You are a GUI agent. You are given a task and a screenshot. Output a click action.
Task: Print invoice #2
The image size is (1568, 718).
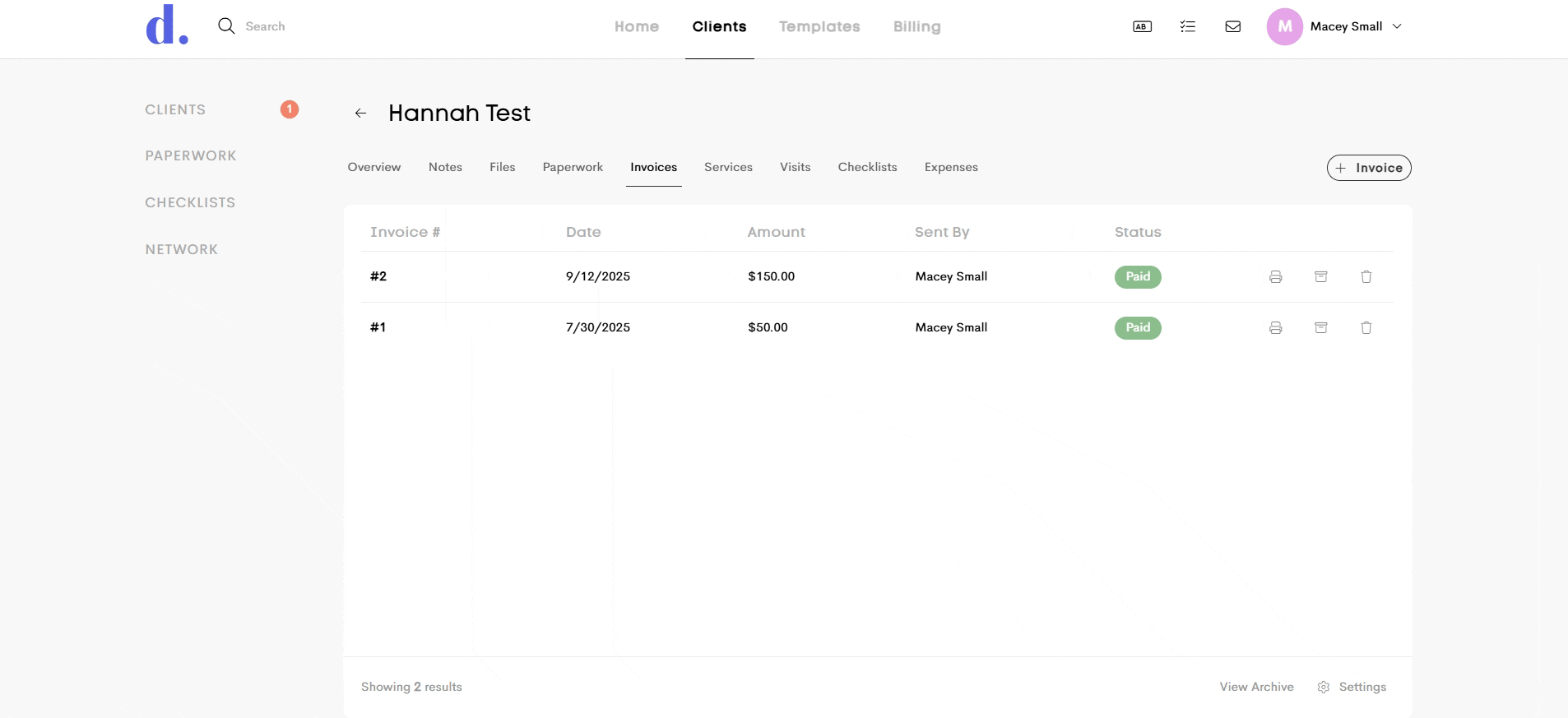coord(1275,277)
